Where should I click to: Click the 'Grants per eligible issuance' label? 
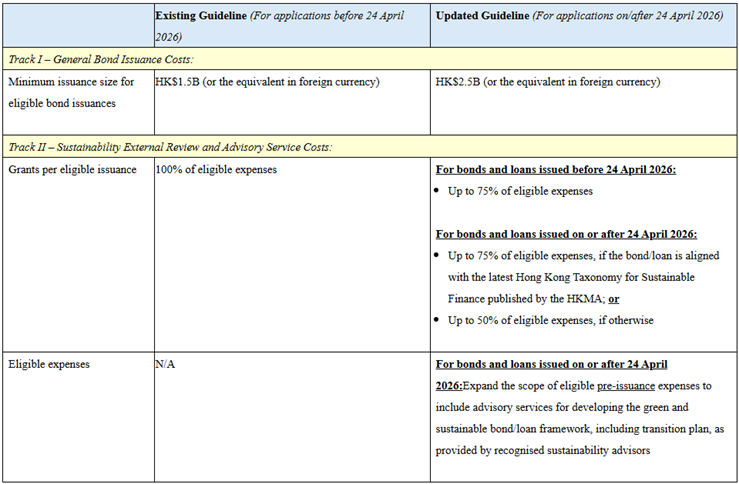tap(70, 169)
